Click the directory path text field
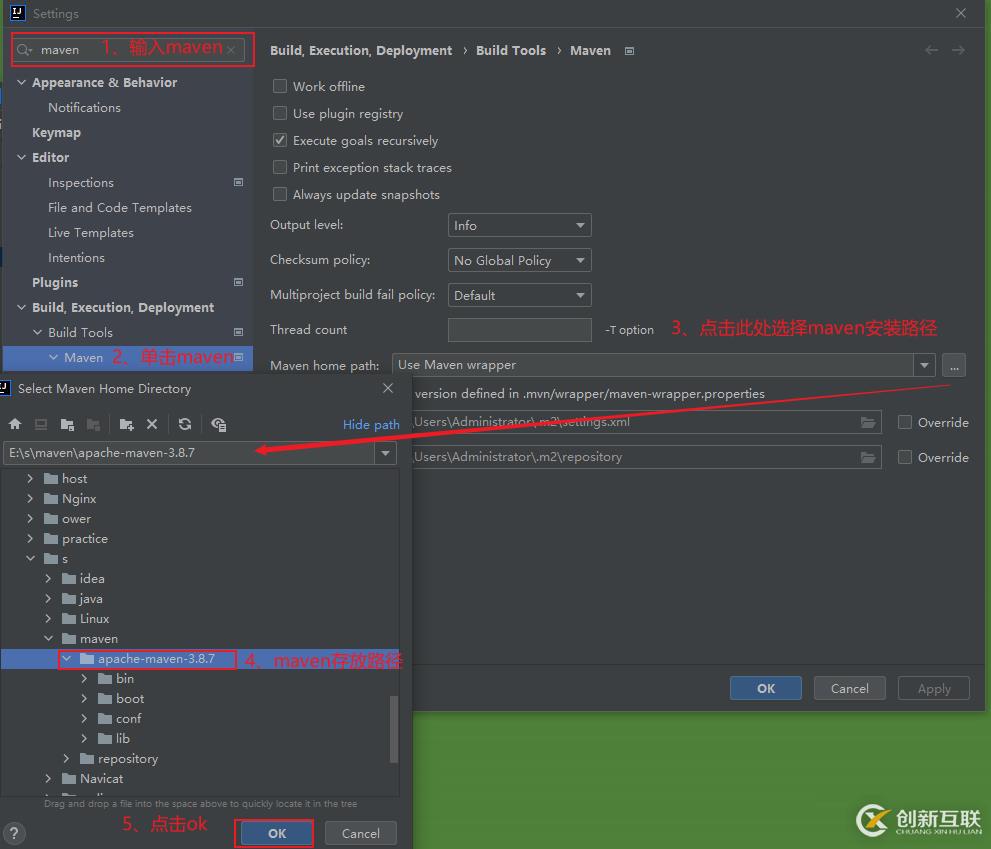Screen dimensions: 991x849 pyautogui.click(x=189, y=453)
